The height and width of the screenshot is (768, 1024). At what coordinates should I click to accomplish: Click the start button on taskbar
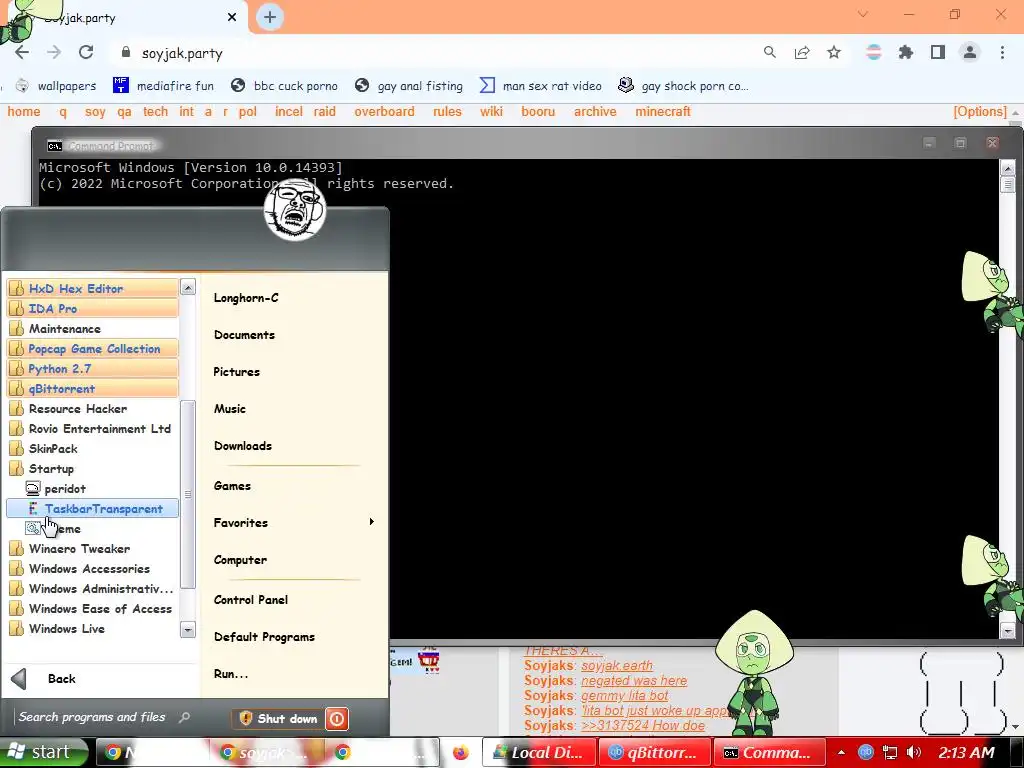(x=43, y=752)
